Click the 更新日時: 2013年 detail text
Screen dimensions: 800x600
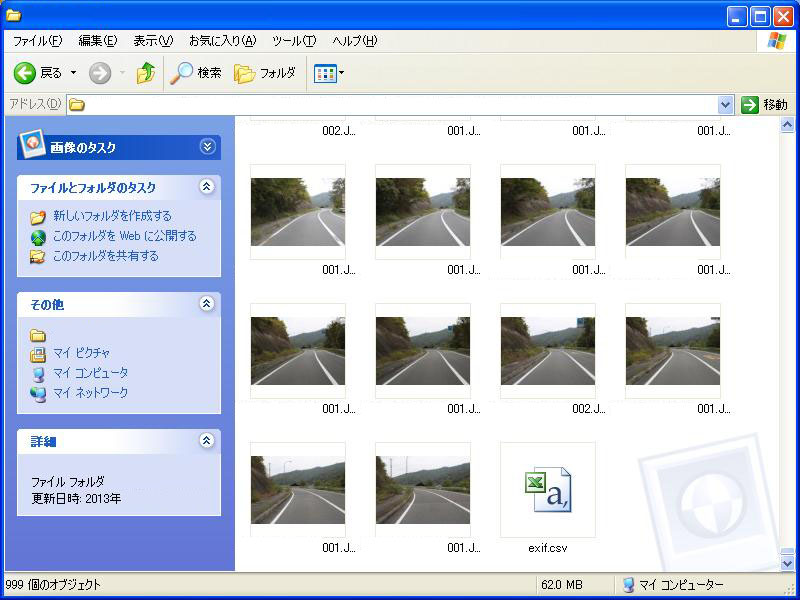76,498
